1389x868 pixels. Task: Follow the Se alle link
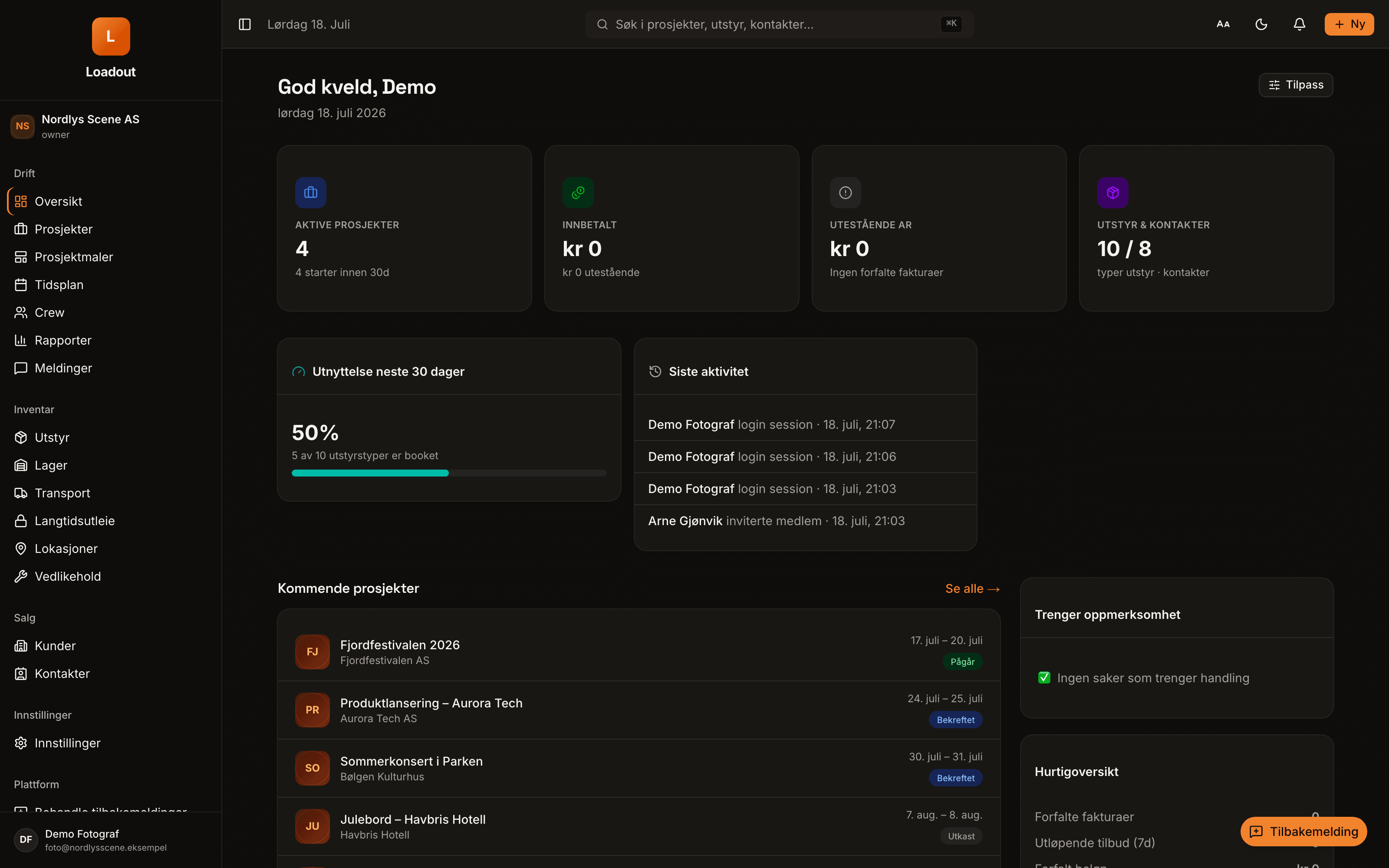click(972, 589)
